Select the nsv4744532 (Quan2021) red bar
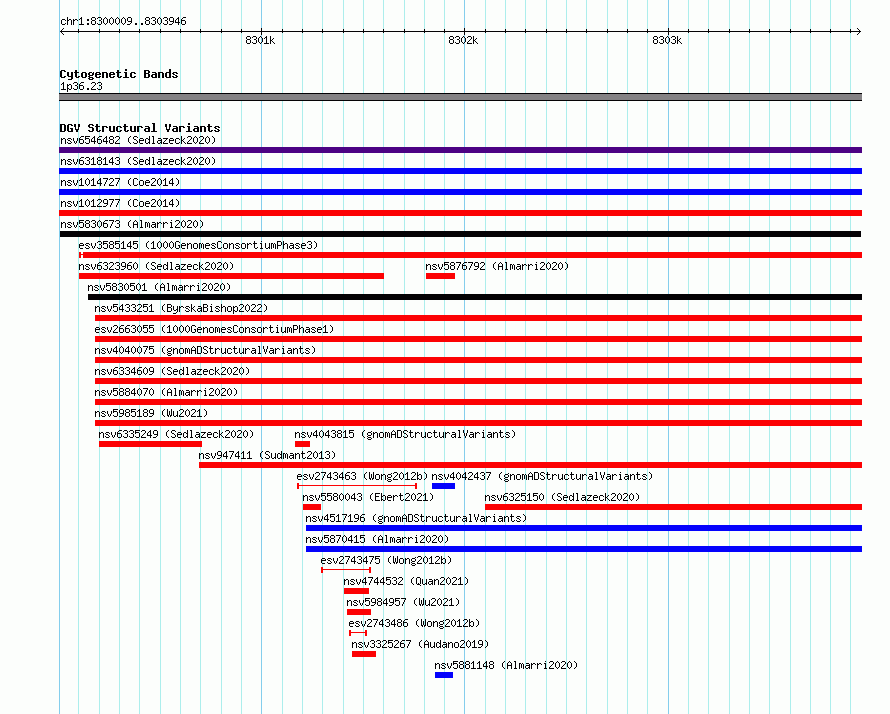This screenshot has height=714, width=890. [356, 591]
